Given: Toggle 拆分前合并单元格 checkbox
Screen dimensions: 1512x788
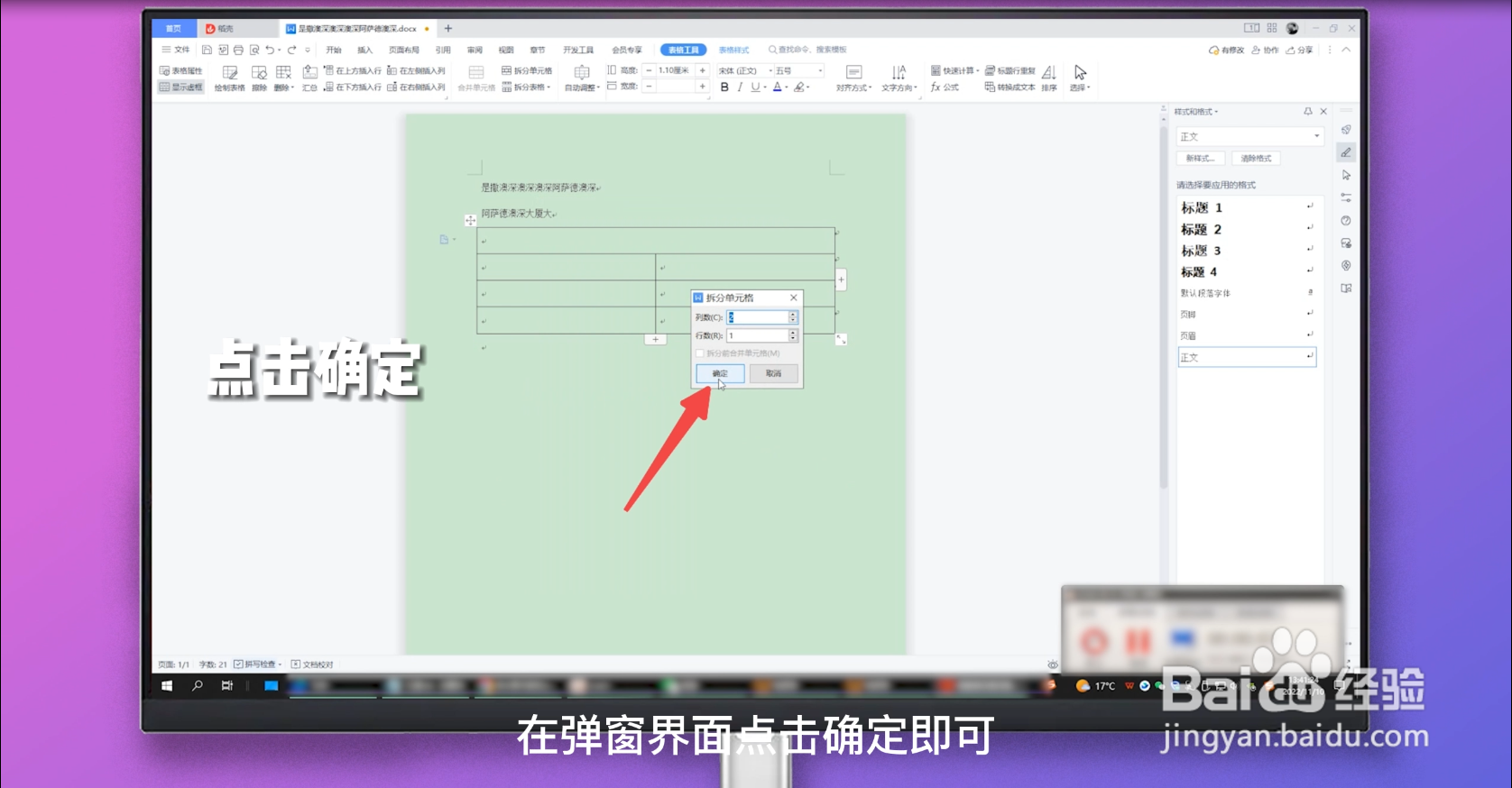Looking at the screenshot, I should (x=700, y=353).
